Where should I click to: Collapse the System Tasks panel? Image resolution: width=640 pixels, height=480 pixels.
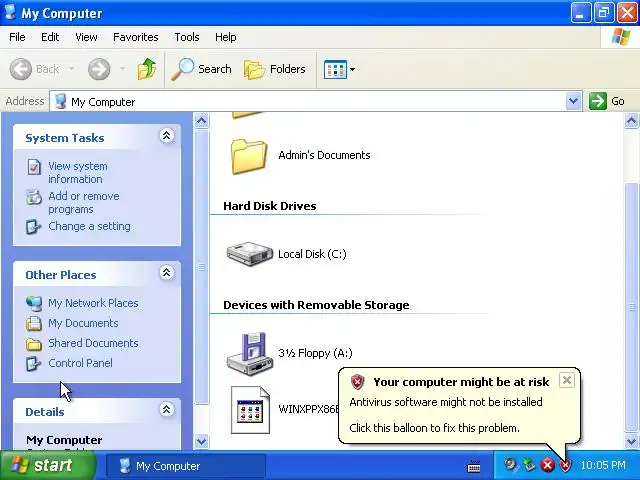click(167, 136)
